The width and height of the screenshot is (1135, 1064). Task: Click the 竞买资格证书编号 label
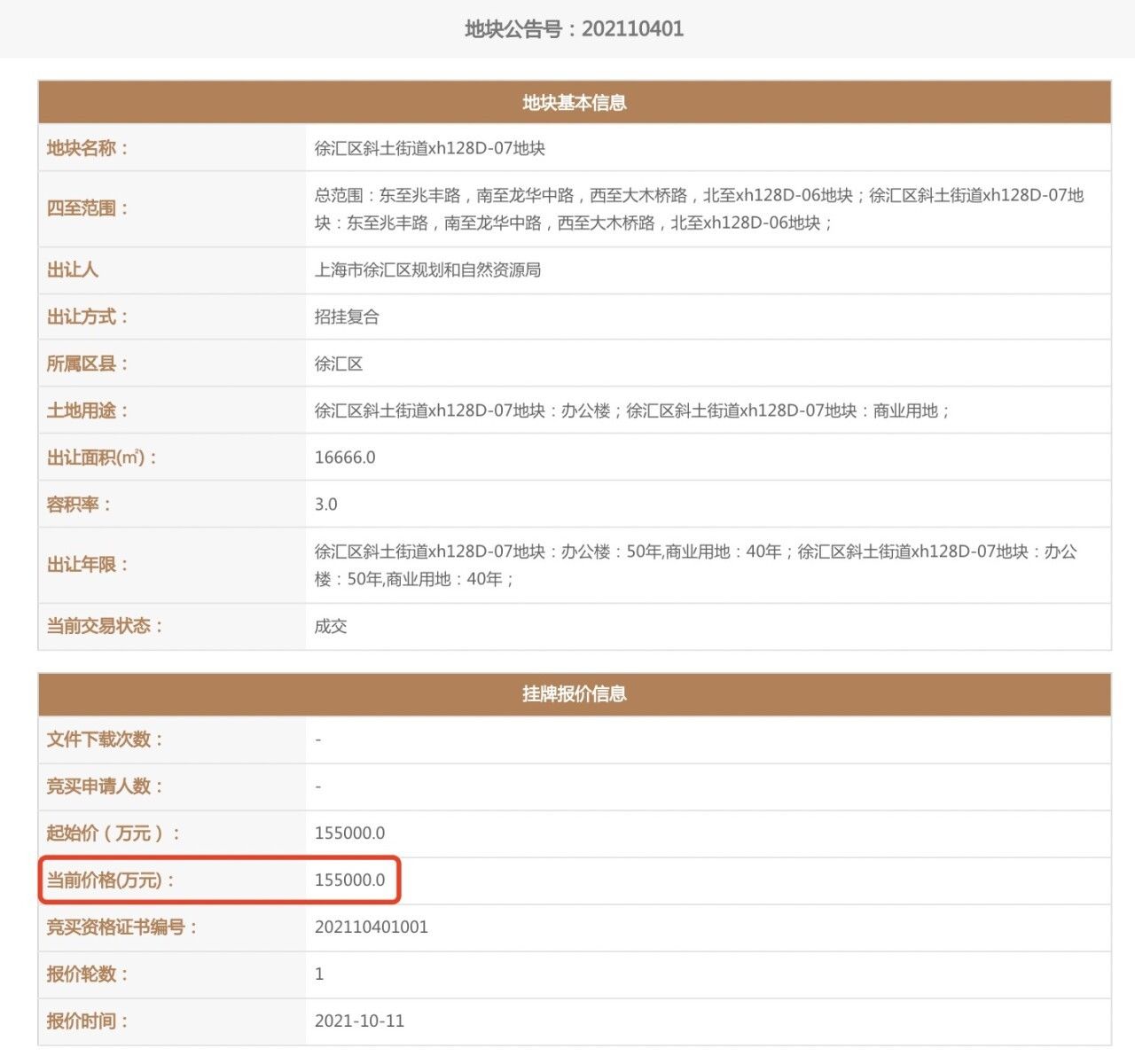click(x=122, y=927)
